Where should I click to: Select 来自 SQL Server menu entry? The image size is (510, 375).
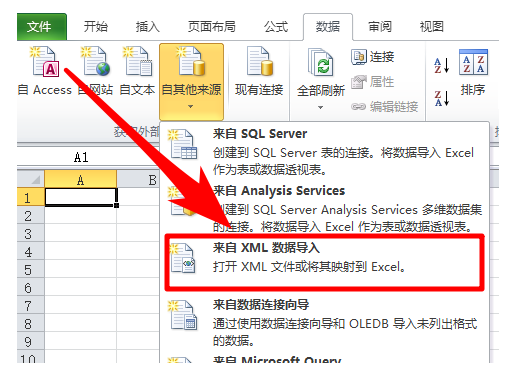(x=325, y=151)
